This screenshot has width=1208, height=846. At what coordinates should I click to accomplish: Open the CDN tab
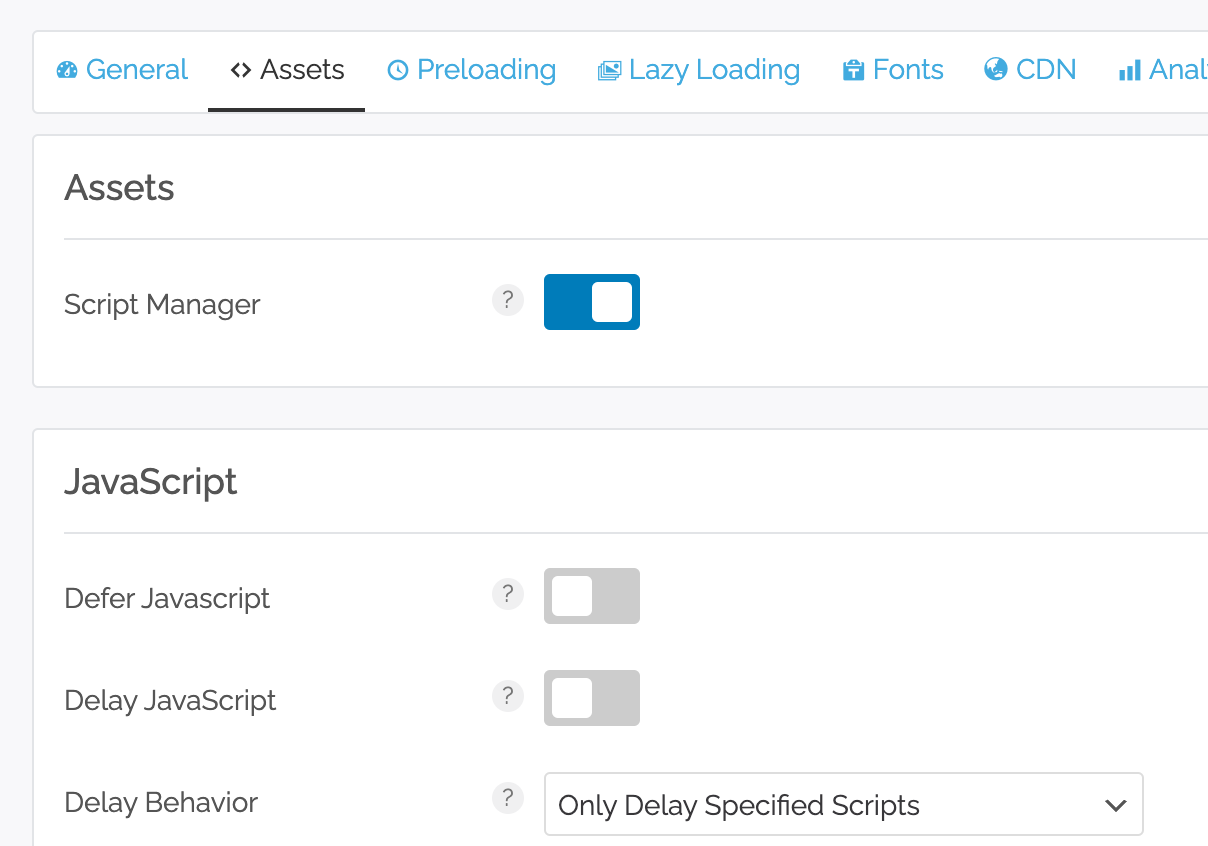click(1030, 70)
